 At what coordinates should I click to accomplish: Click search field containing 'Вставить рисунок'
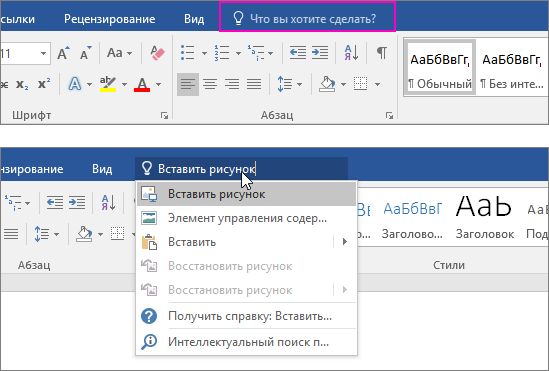point(242,169)
